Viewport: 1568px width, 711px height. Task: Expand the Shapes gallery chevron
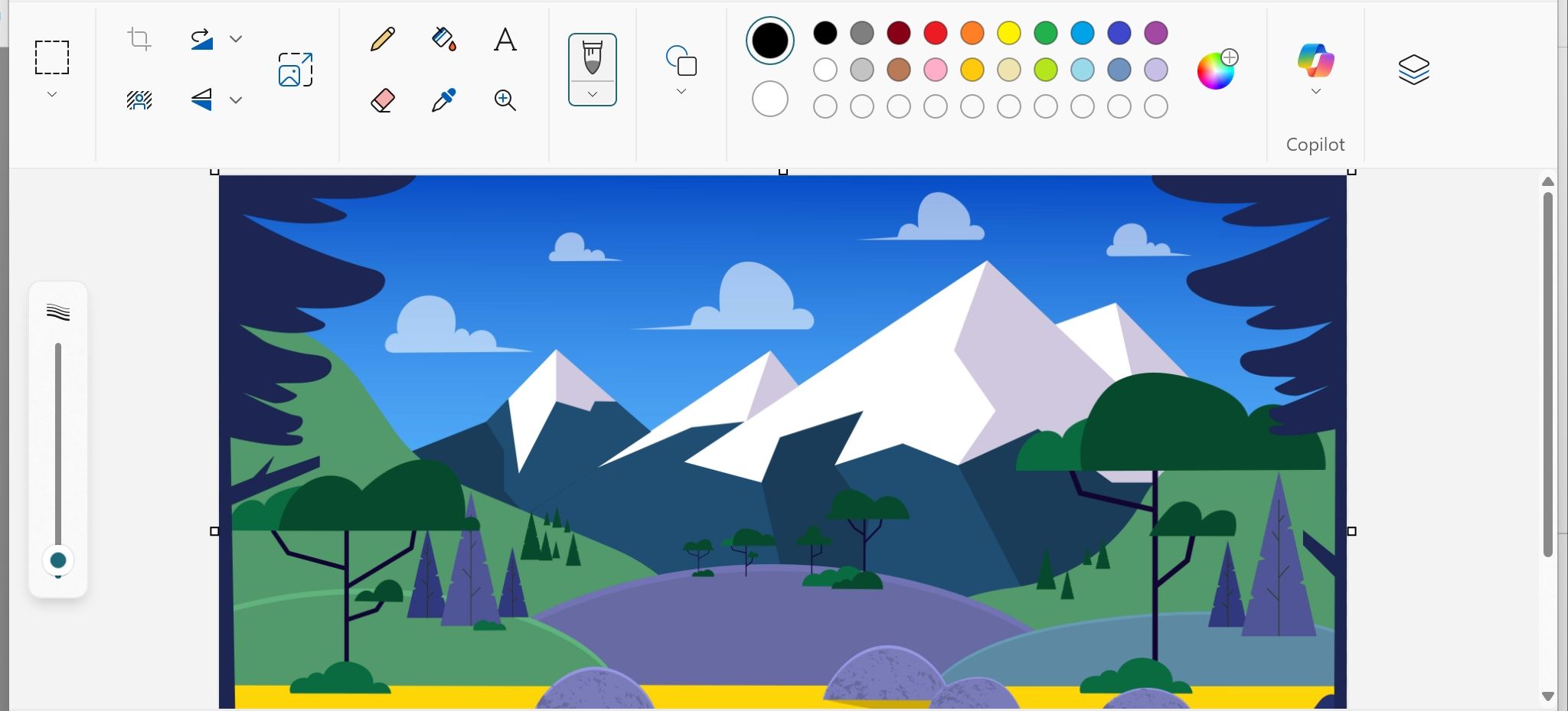681,91
